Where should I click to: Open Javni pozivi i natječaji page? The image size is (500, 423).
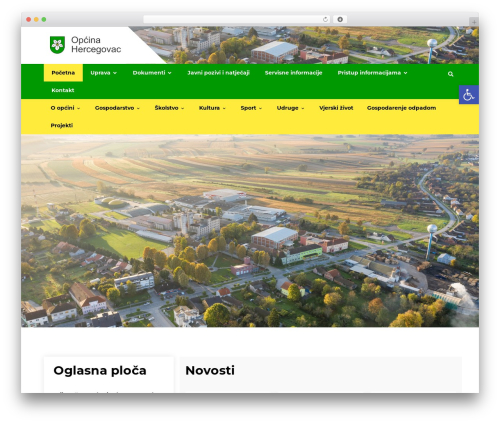coord(218,73)
